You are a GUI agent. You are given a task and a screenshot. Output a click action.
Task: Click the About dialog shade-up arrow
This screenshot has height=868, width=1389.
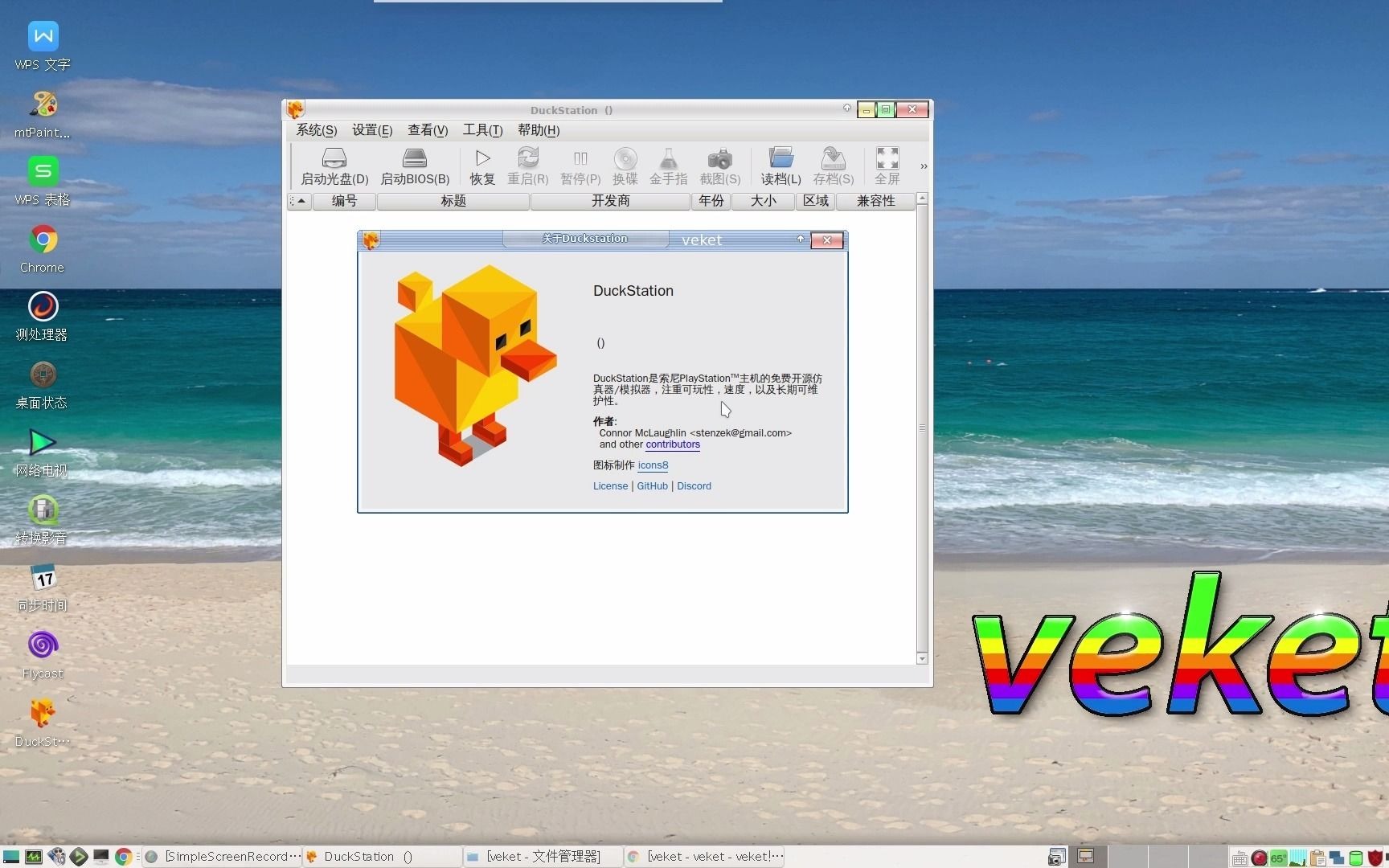pyautogui.click(x=800, y=239)
